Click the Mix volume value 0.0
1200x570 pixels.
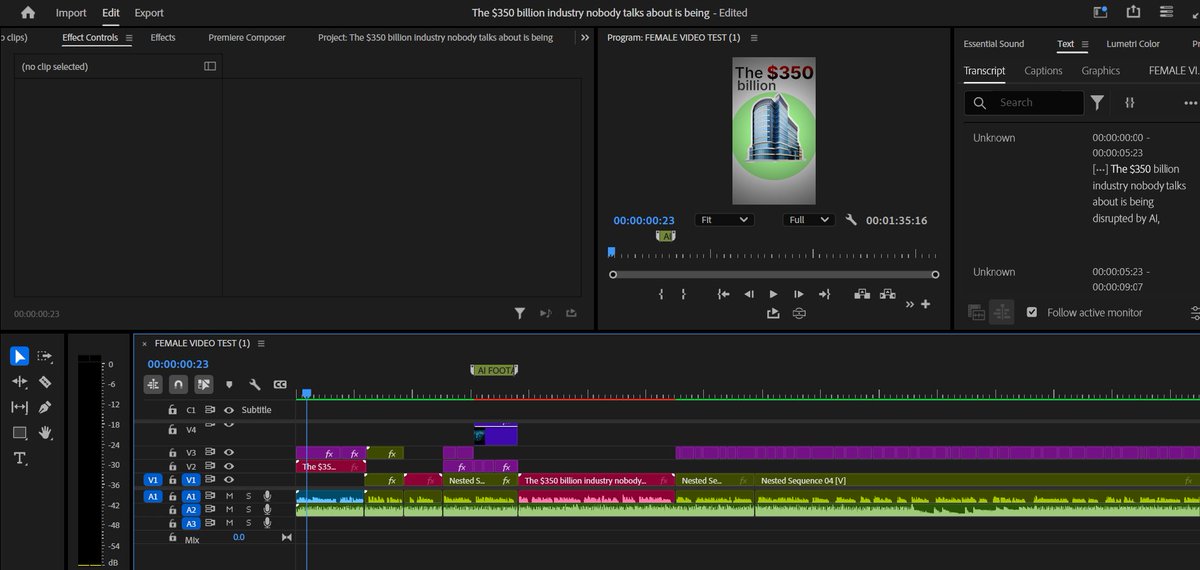(x=239, y=537)
